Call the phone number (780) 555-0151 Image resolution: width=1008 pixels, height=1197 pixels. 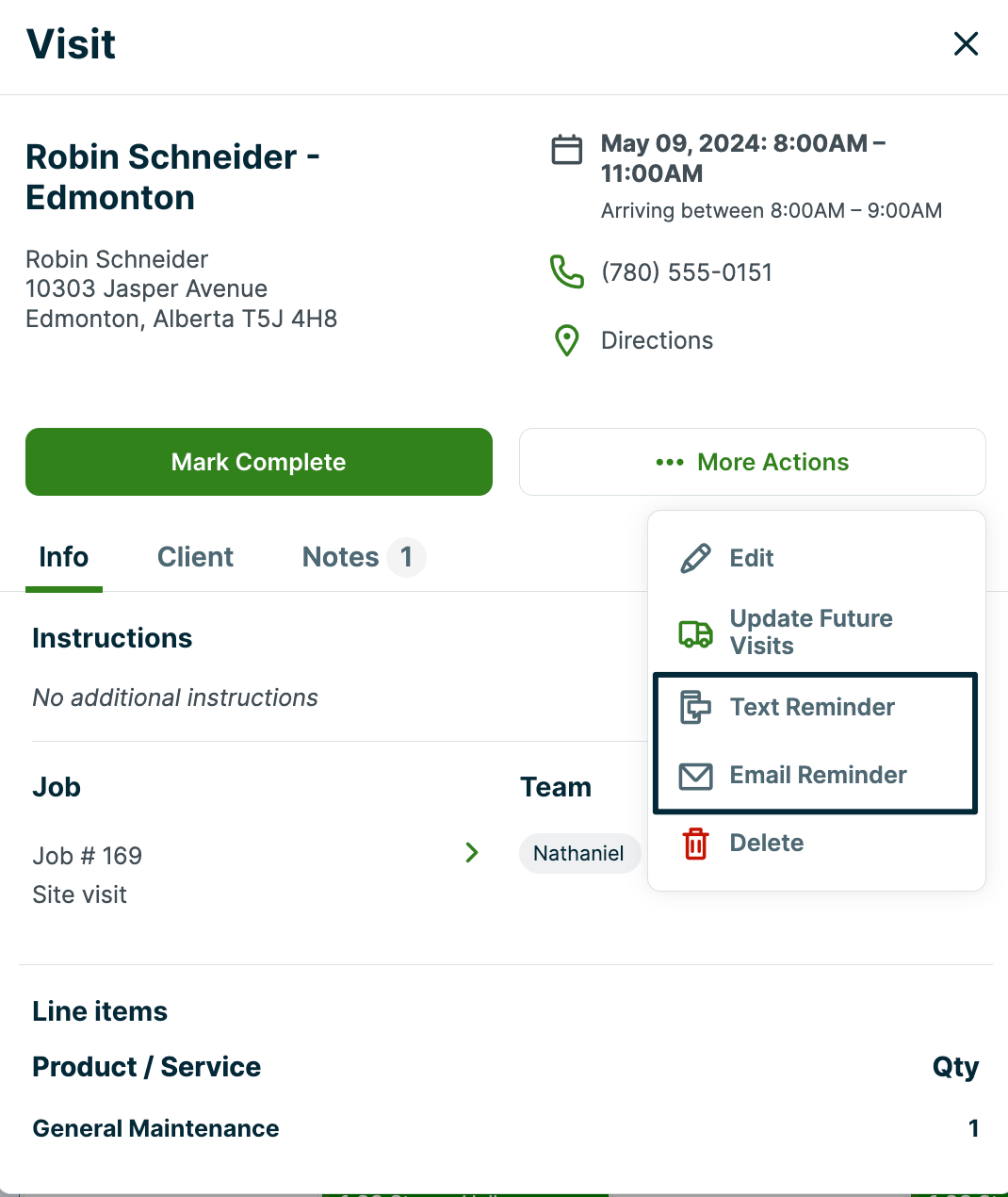(x=687, y=272)
